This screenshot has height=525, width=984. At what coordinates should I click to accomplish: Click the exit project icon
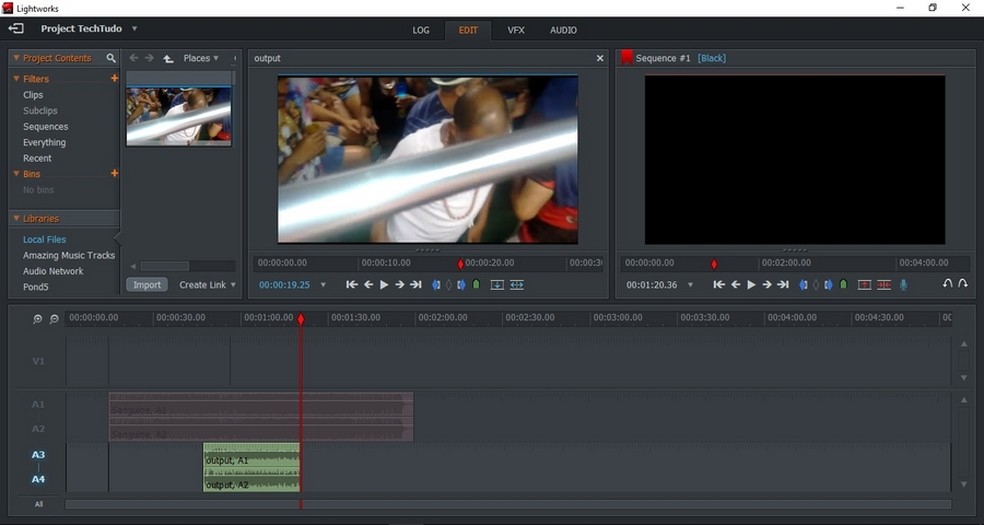pos(16,28)
